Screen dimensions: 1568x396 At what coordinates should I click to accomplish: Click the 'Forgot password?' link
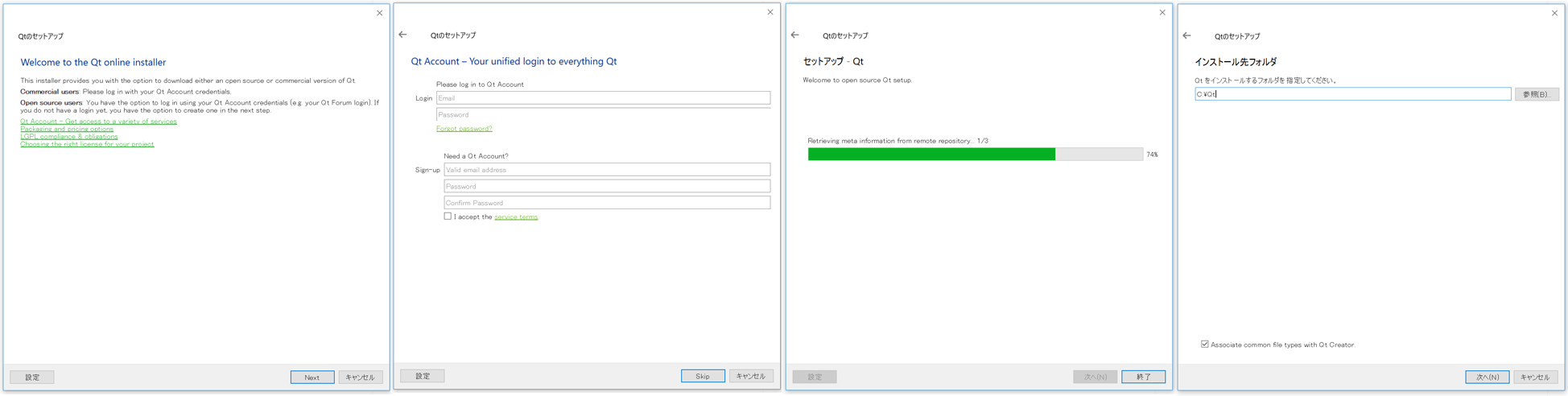click(x=464, y=129)
